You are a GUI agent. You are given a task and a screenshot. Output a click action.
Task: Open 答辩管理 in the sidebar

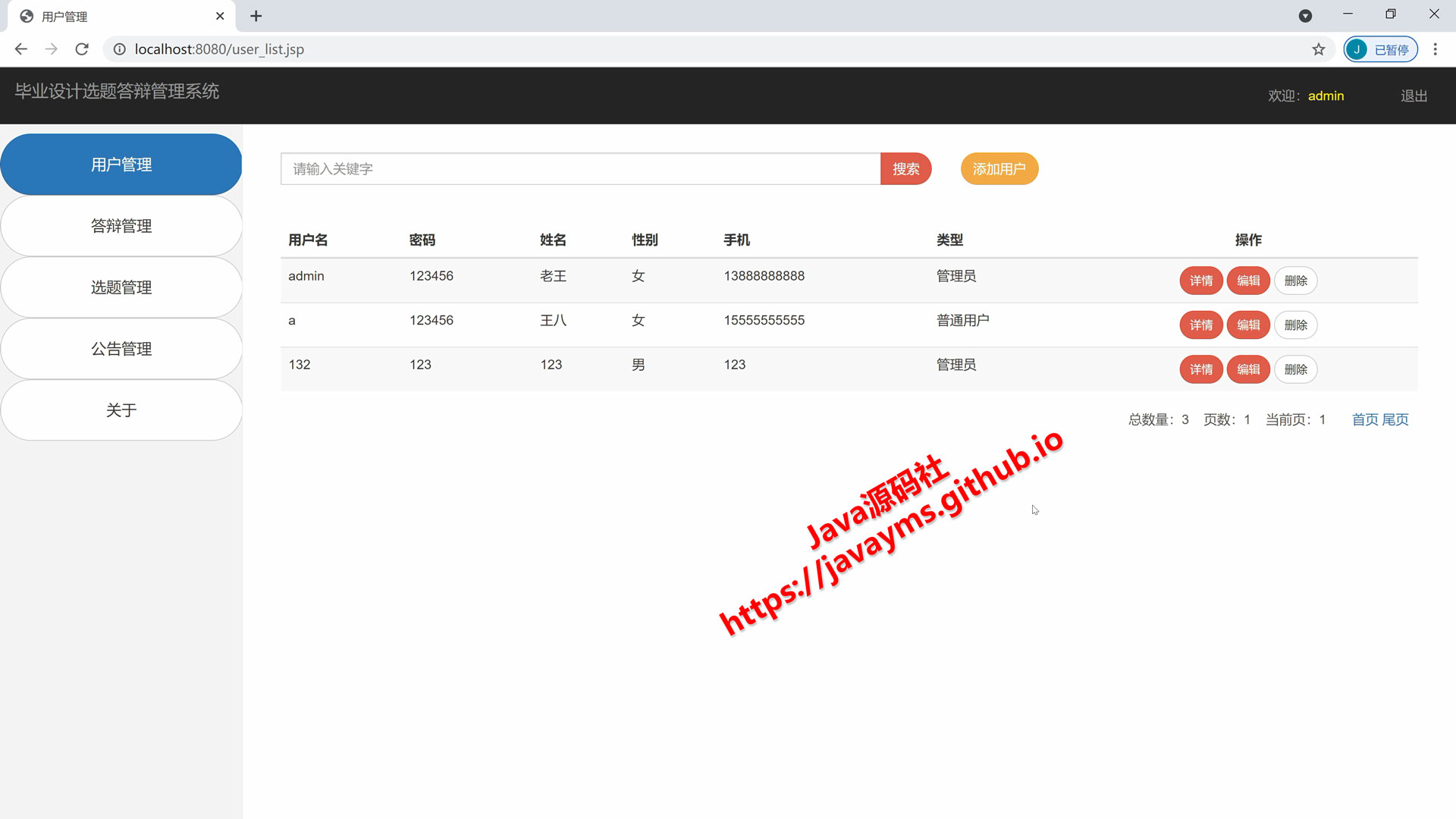tap(121, 226)
